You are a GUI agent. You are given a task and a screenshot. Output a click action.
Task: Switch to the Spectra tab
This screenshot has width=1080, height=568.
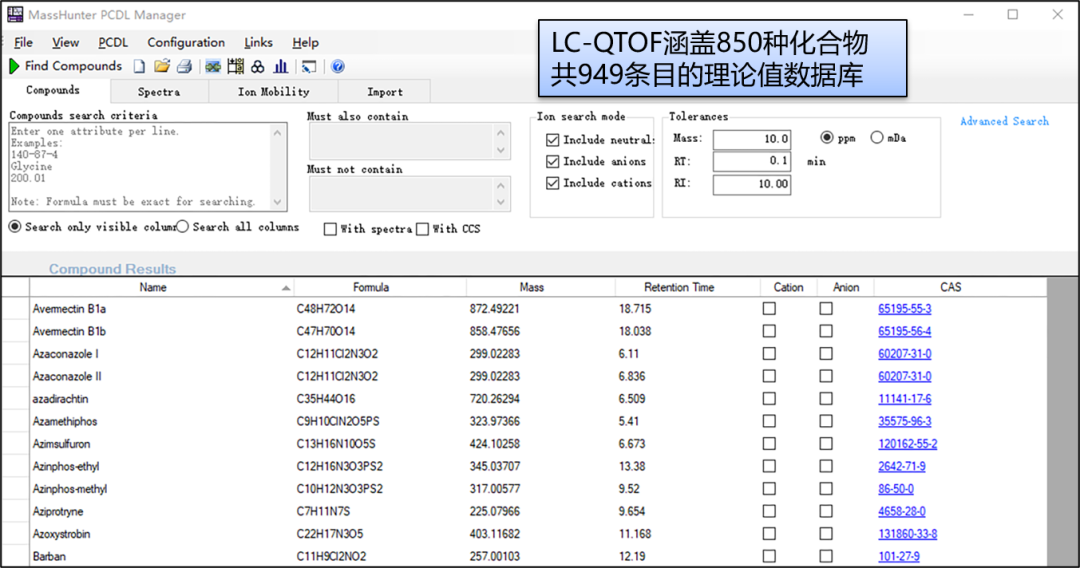point(159,92)
